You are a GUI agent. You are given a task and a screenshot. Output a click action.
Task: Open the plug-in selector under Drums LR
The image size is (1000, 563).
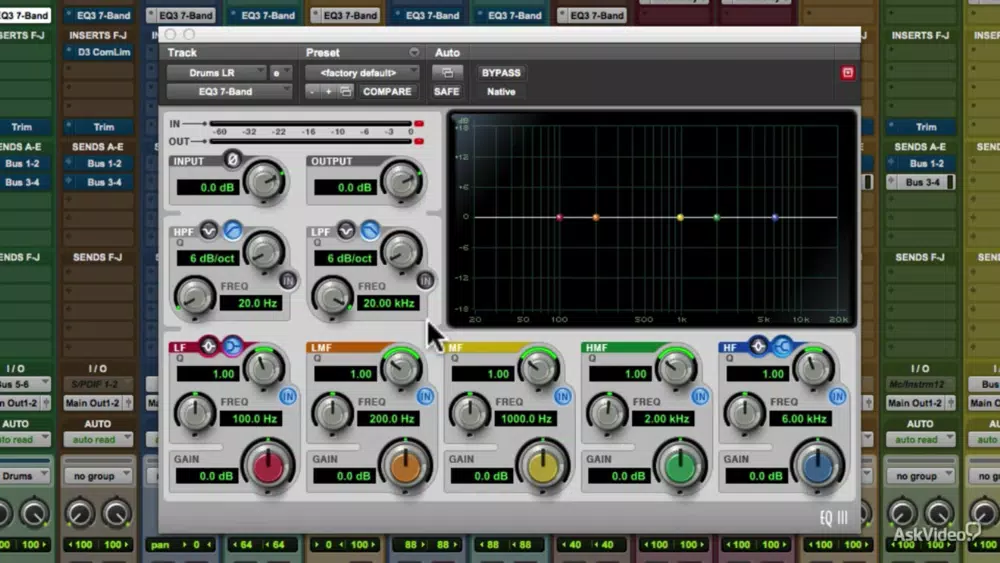click(x=230, y=92)
